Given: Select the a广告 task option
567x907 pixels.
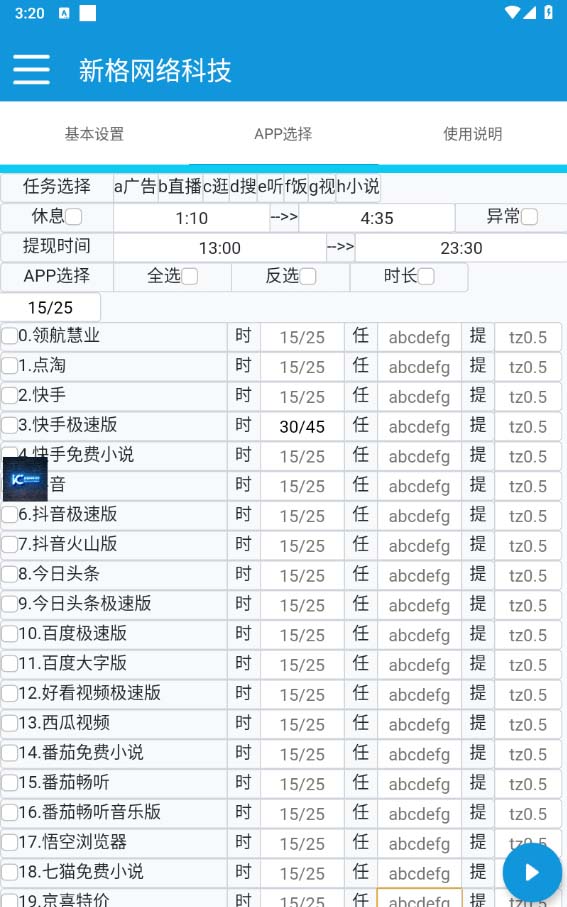Looking at the screenshot, I should tap(135, 186).
